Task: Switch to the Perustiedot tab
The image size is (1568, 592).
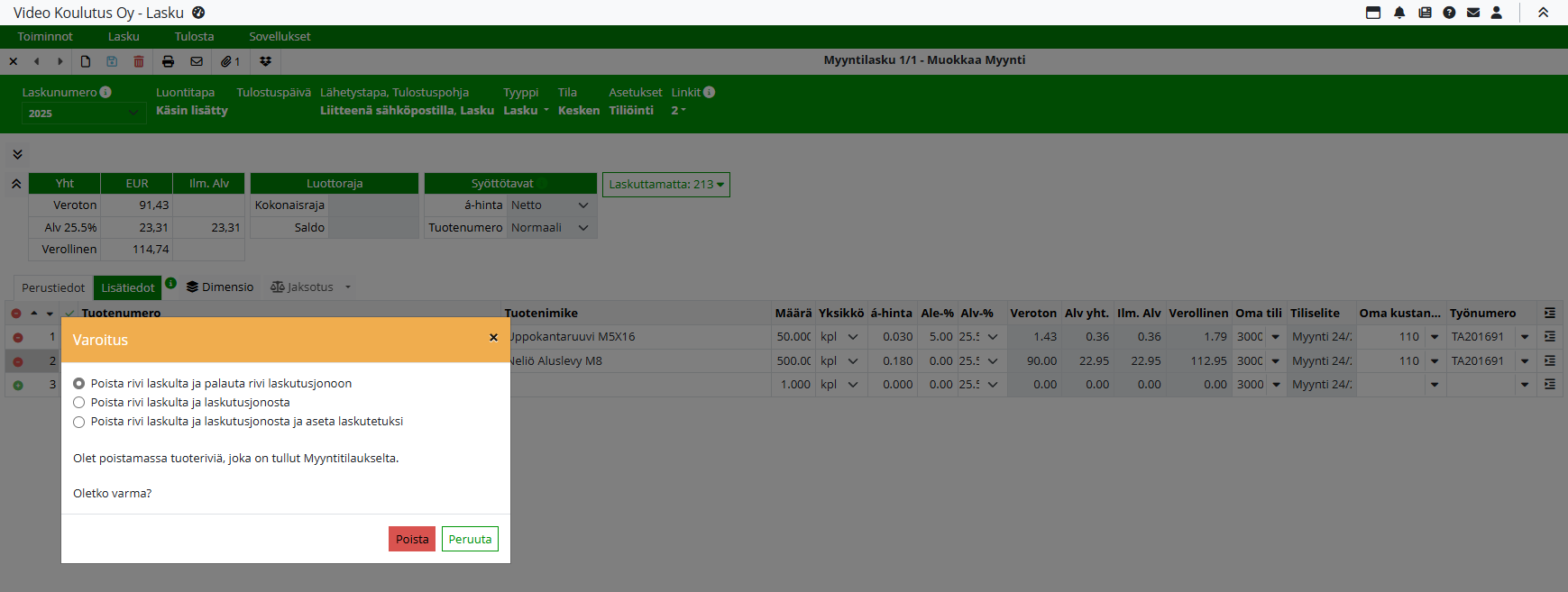Action: coord(53,287)
